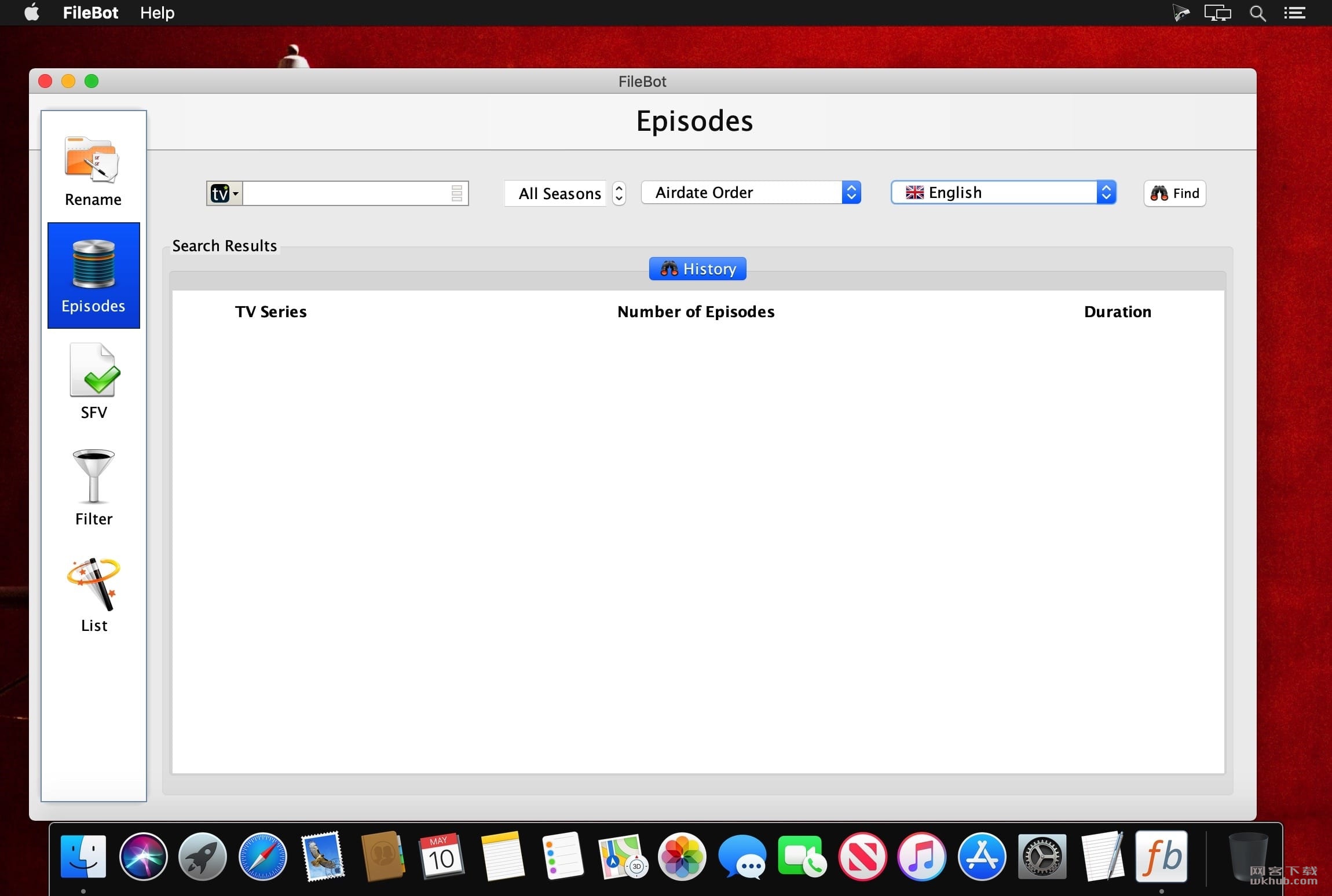Open the TV datasource selector dropdown
The width and height of the screenshot is (1332, 896).
224,193
